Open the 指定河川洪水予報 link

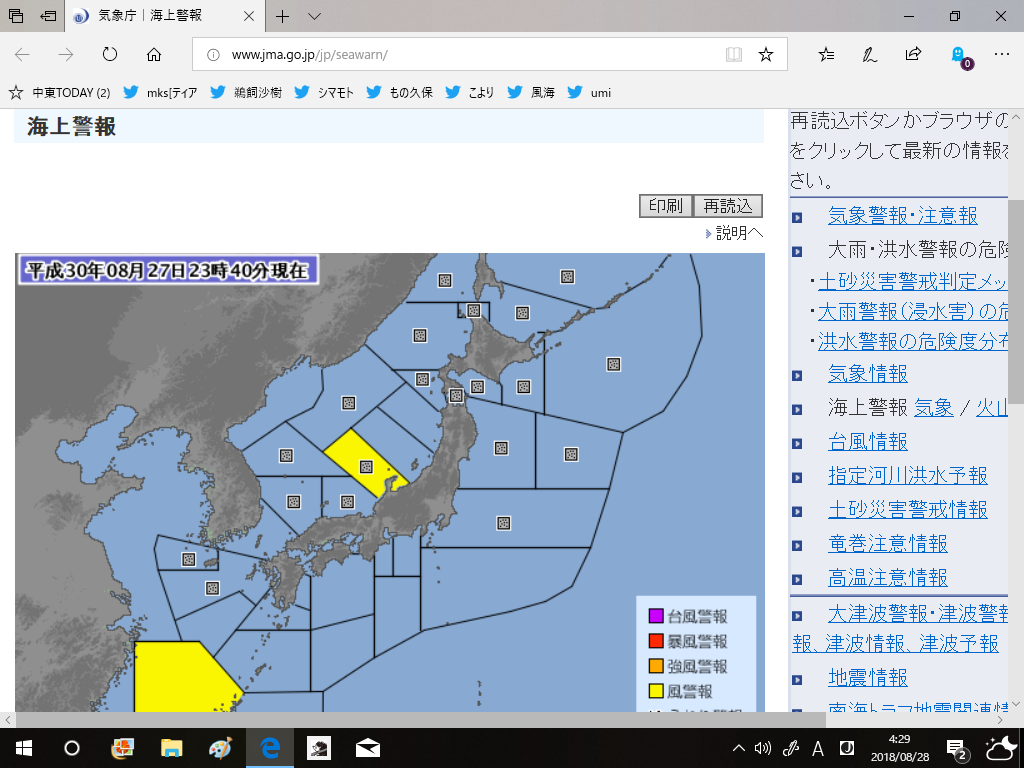(x=908, y=475)
